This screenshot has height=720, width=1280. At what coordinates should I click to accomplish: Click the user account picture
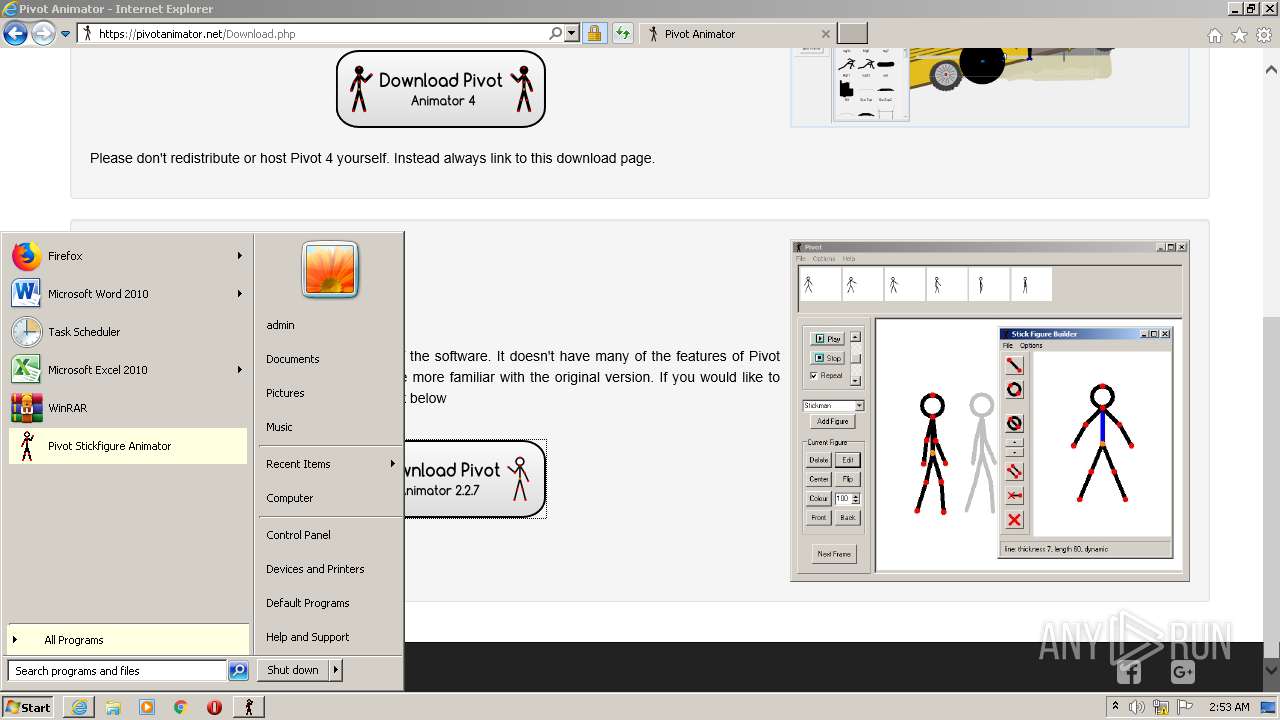click(x=330, y=270)
